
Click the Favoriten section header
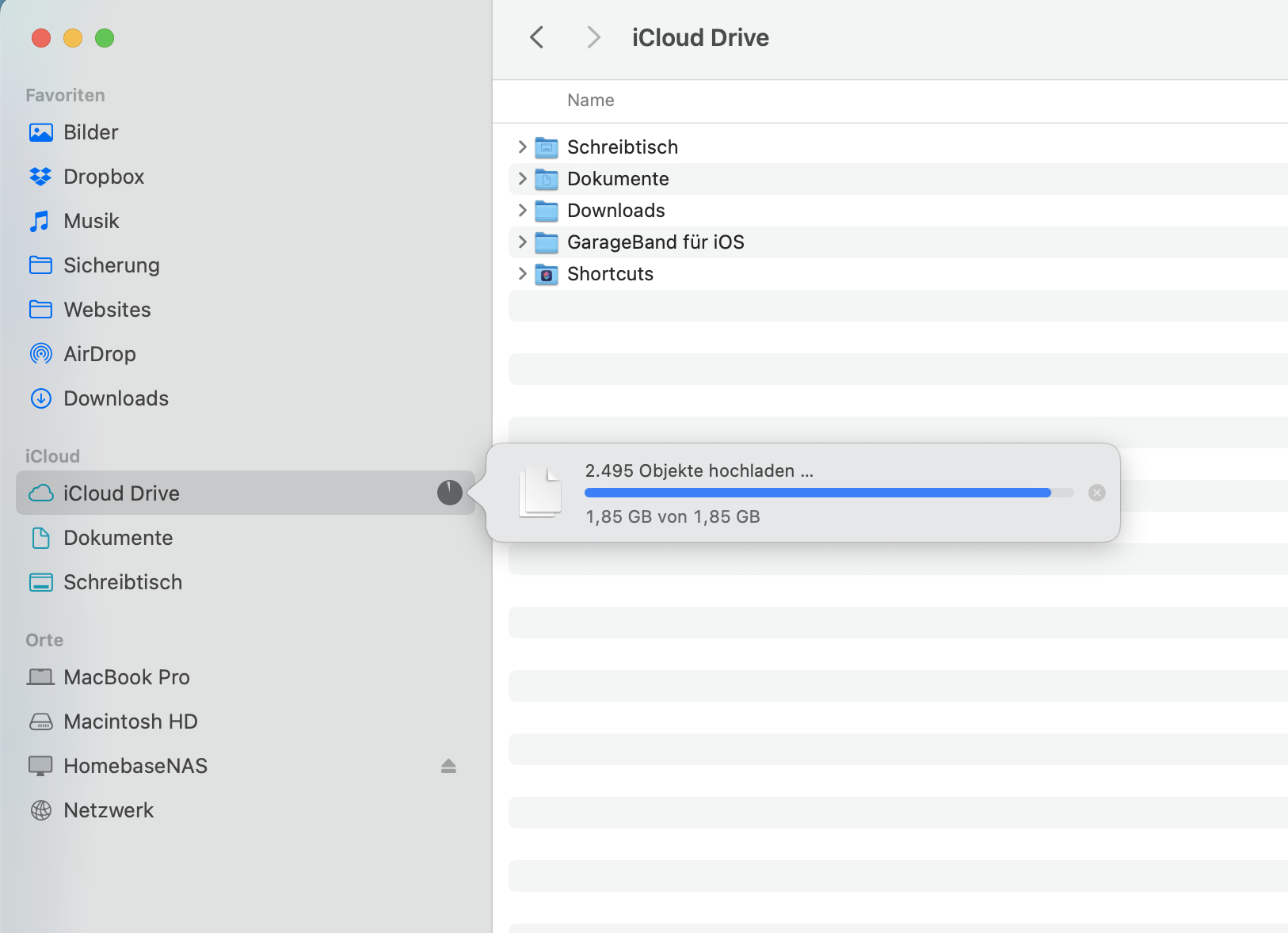65,95
